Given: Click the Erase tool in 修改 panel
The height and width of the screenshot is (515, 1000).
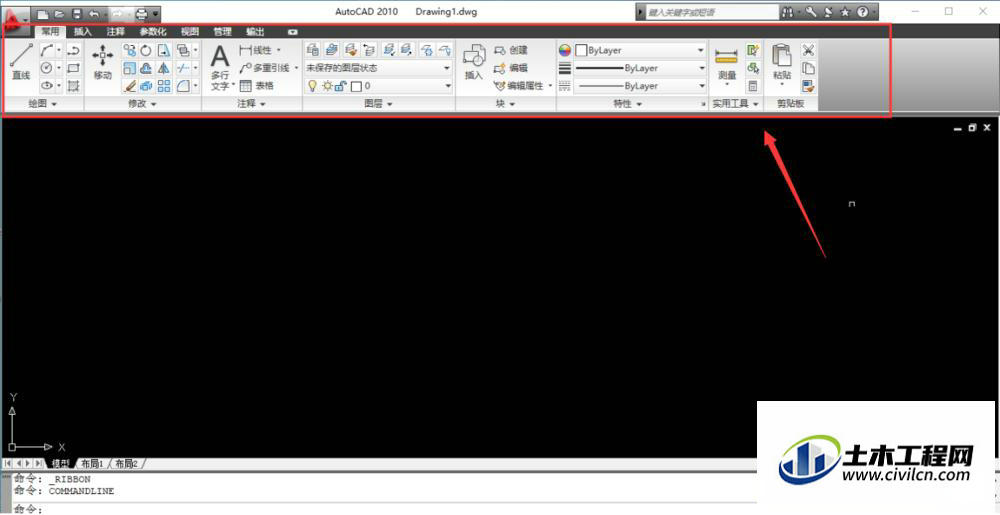Looking at the screenshot, I should pos(129,85).
